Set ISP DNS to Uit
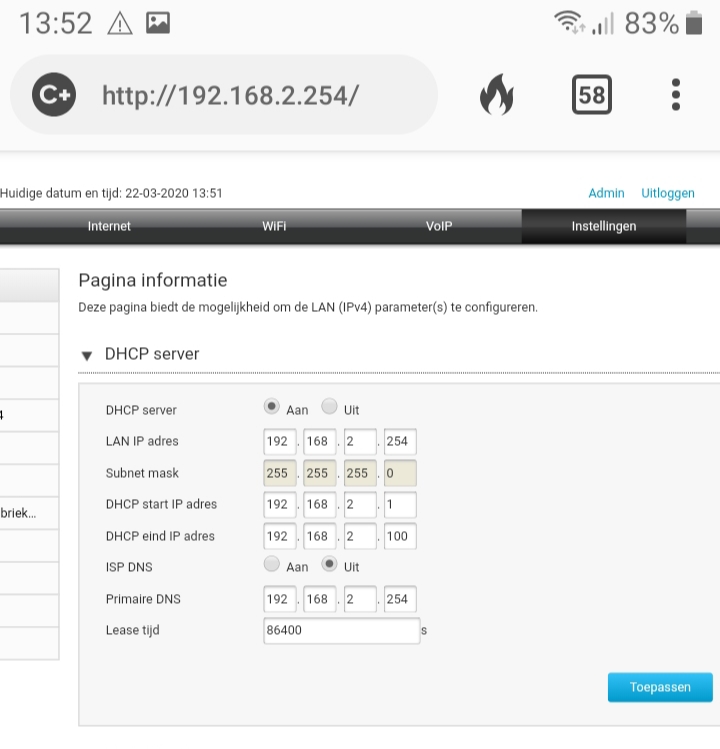Image resolution: width=720 pixels, height=749 pixels. [x=329, y=564]
